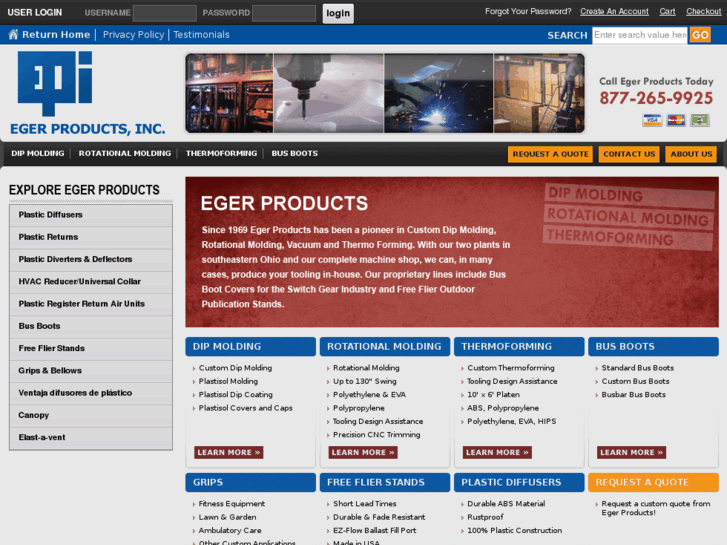Viewport: 727px width, 545px height.
Task: Click the Bus Boots card header
Action: click(653, 346)
